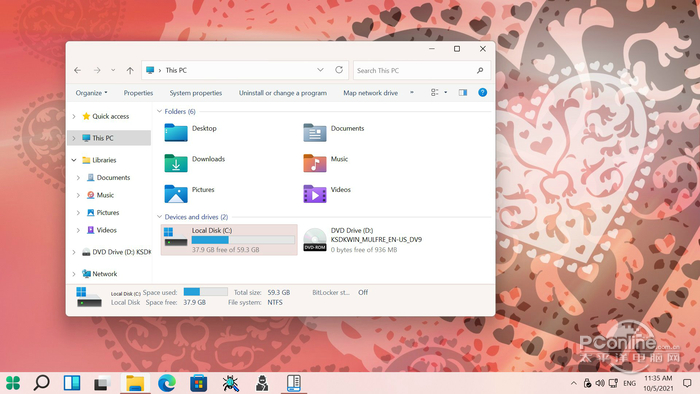Click the Space used bar in details pane
Screen dimensions: 700x394
[205, 292]
